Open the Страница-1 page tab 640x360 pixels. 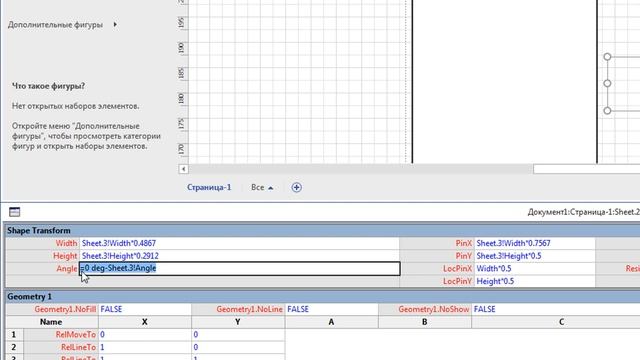click(x=209, y=187)
